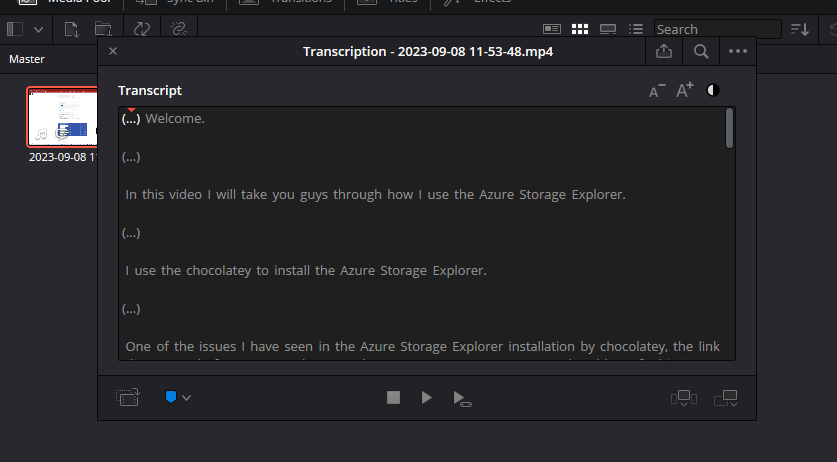The width and height of the screenshot is (837, 462).
Task: Close the Transcription window
Action: pos(113,51)
